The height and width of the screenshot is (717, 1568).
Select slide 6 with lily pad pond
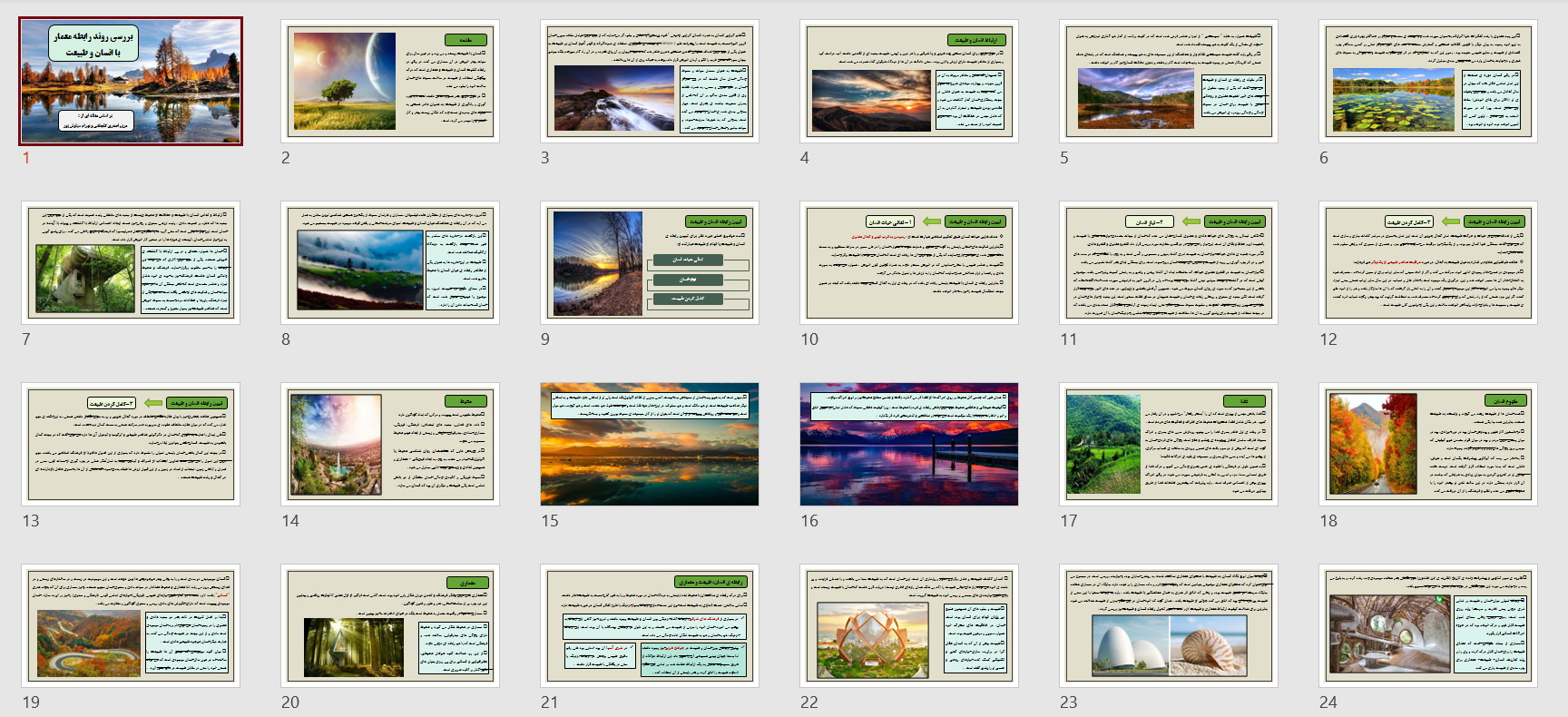point(1428,81)
